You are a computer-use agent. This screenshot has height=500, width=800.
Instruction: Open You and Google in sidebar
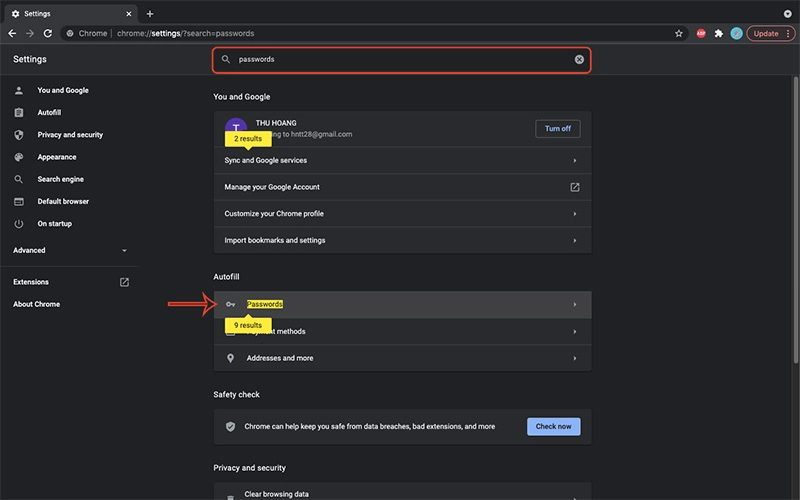[63, 90]
